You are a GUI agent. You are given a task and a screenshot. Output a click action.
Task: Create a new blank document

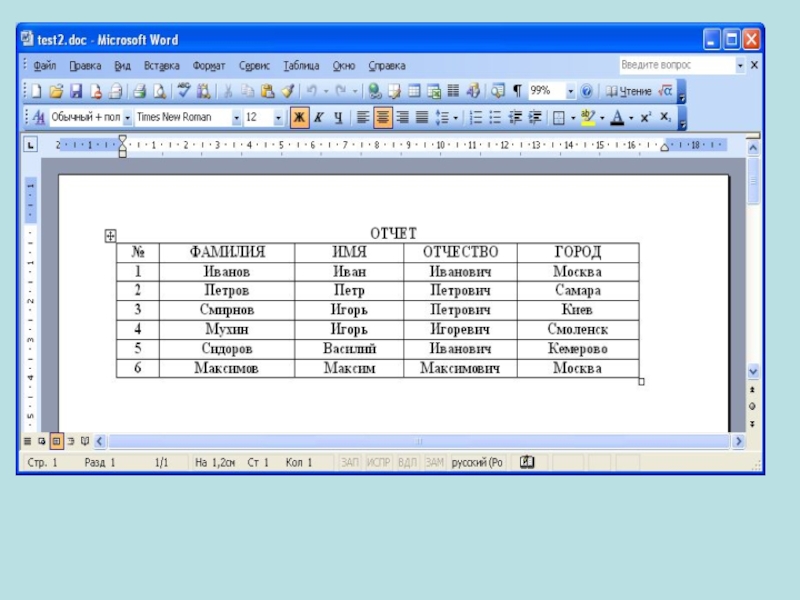click(x=36, y=91)
